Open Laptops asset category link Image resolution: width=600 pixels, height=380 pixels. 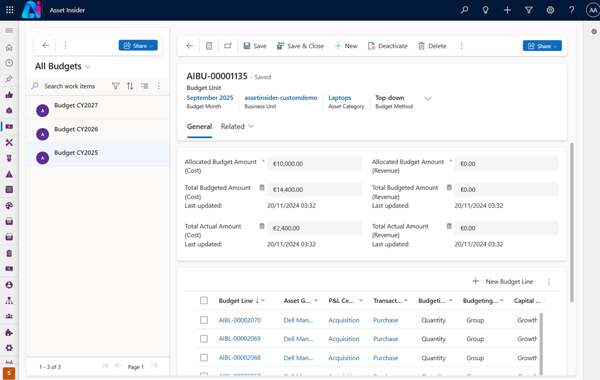coord(340,98)
